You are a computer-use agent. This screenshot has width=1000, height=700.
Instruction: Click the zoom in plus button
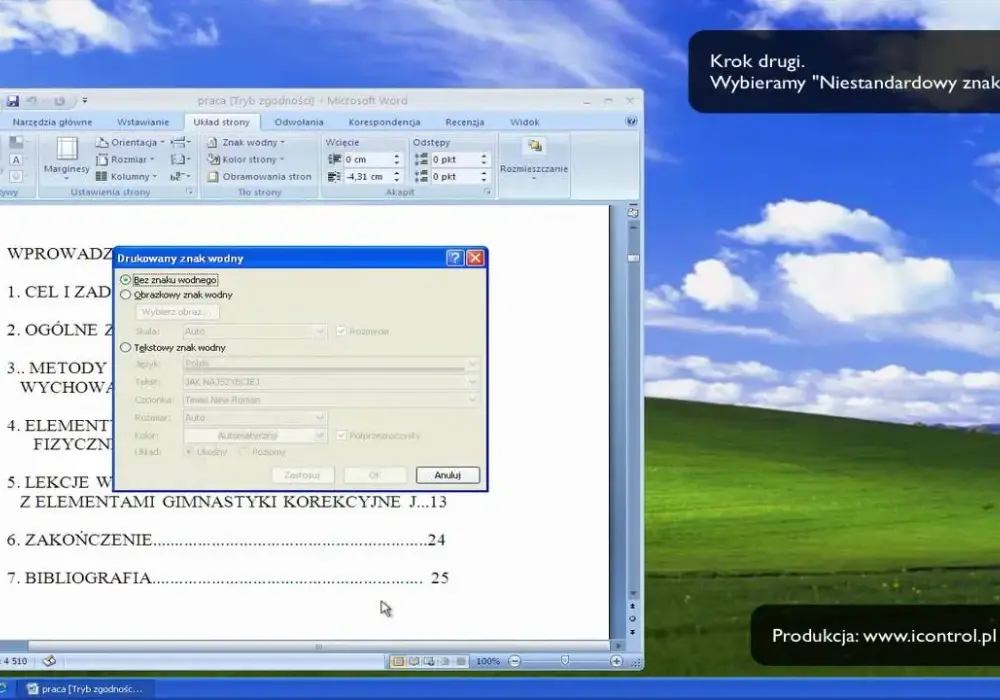(x=616, y=661)
